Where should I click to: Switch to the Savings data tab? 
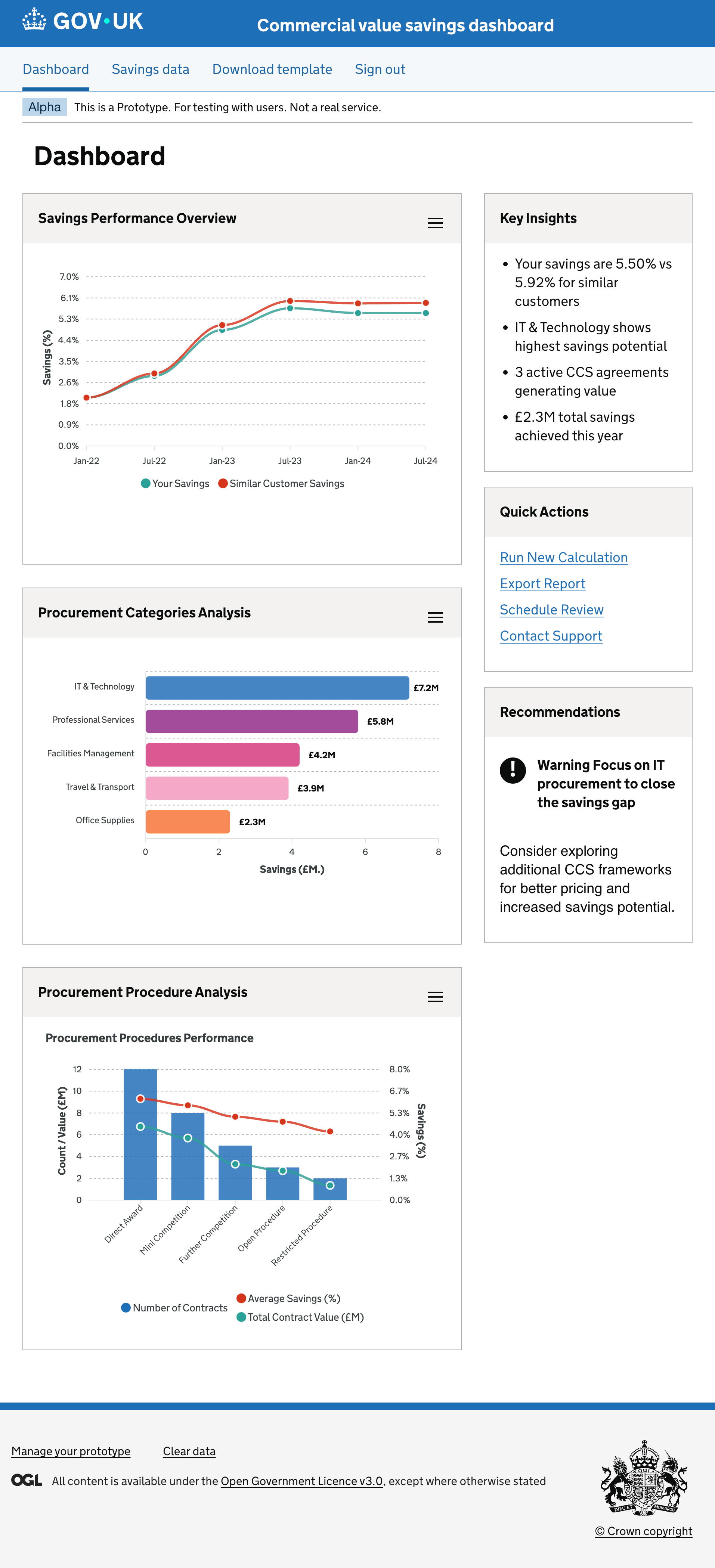(x=150, y=69)
